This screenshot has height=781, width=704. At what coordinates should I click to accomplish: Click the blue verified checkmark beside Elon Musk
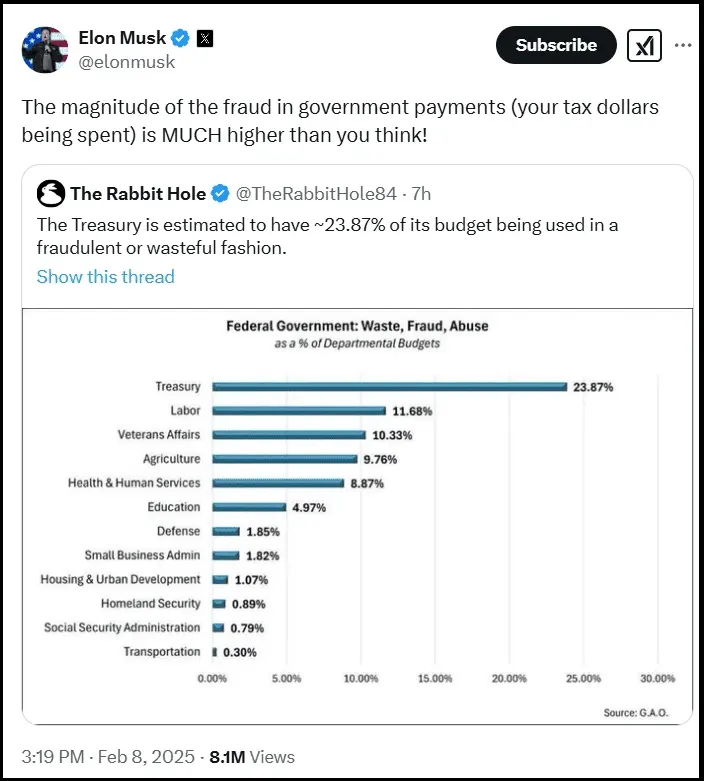point(180,39)
